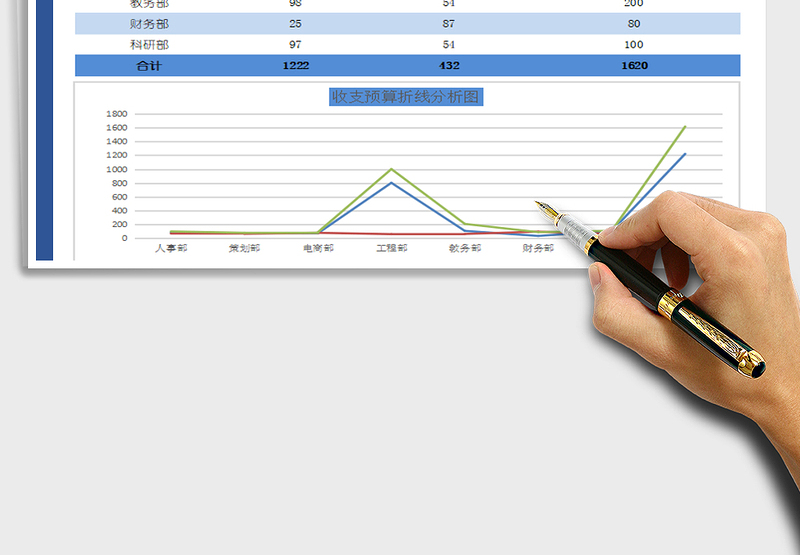
Task: Select the 财务部 cell with value 80
Action: tap(633, 23)
